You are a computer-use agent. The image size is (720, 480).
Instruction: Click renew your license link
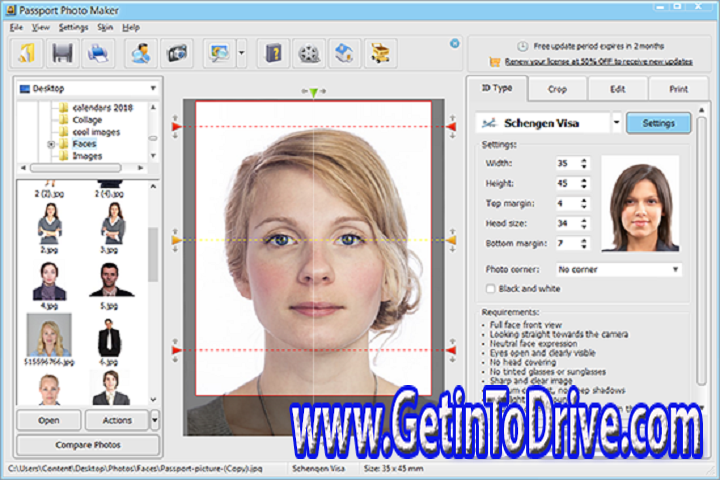click(x=598, y=62)
